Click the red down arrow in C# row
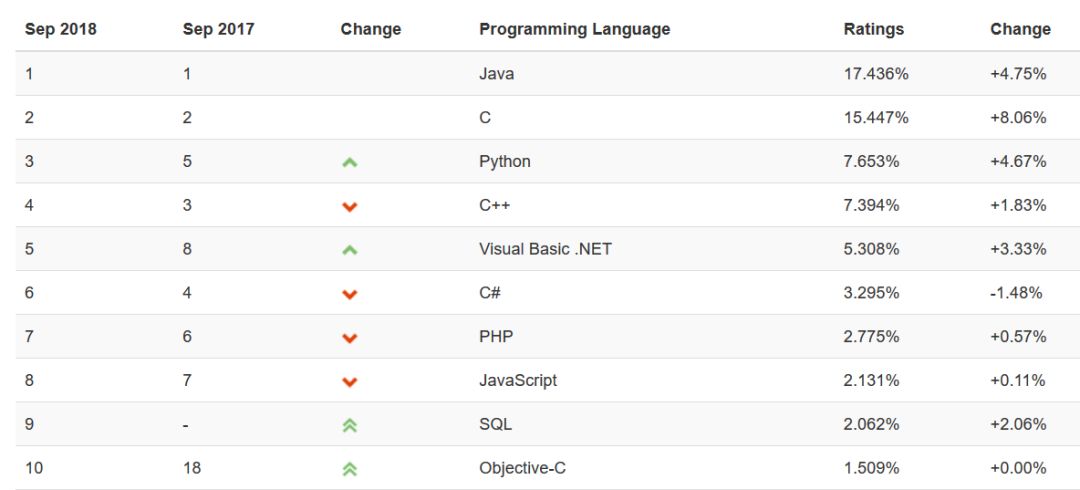 [x=350, y=294]
